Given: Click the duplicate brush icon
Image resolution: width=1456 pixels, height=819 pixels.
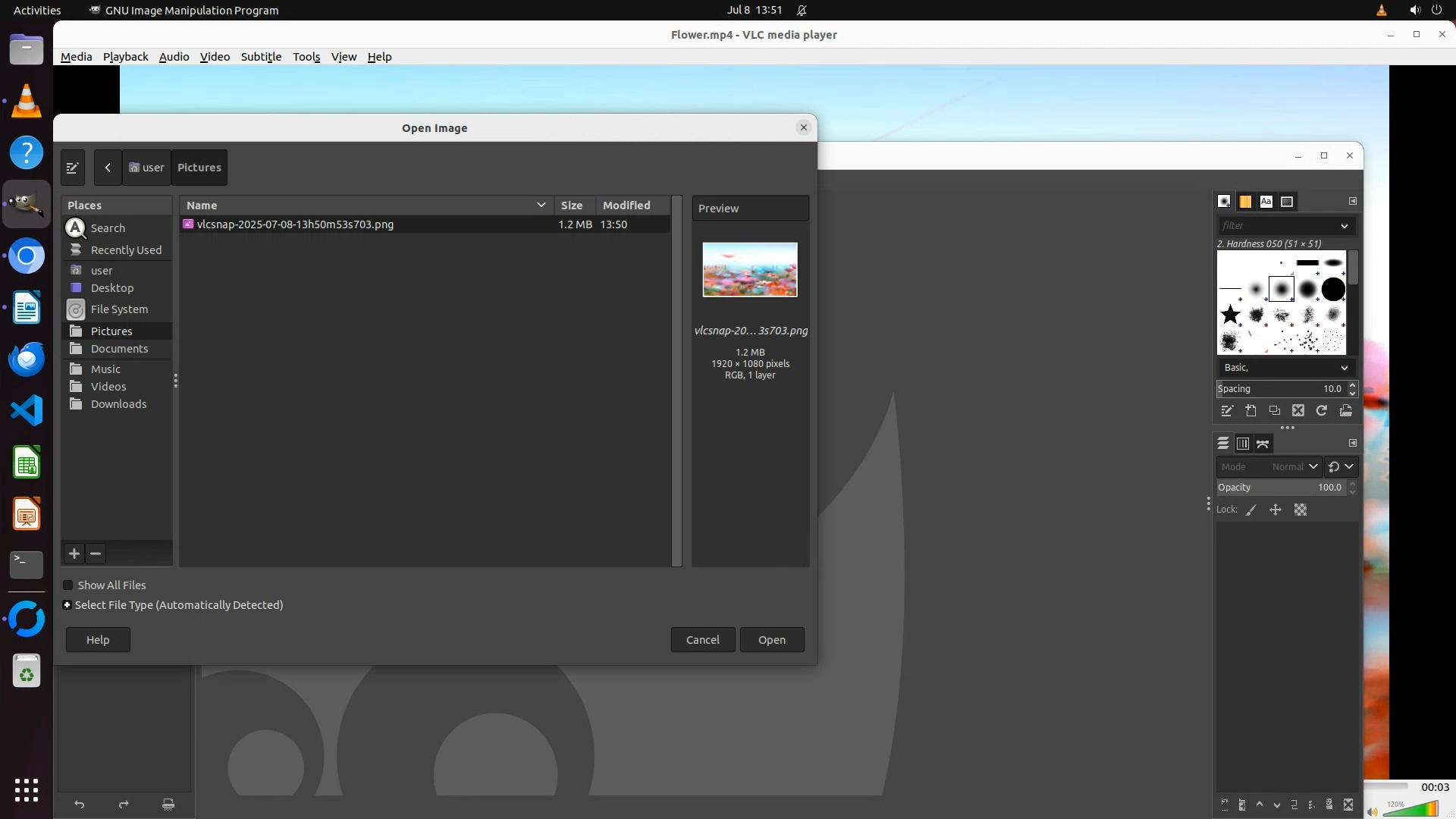Looking at the screenshot, I should pos(1275,410).
